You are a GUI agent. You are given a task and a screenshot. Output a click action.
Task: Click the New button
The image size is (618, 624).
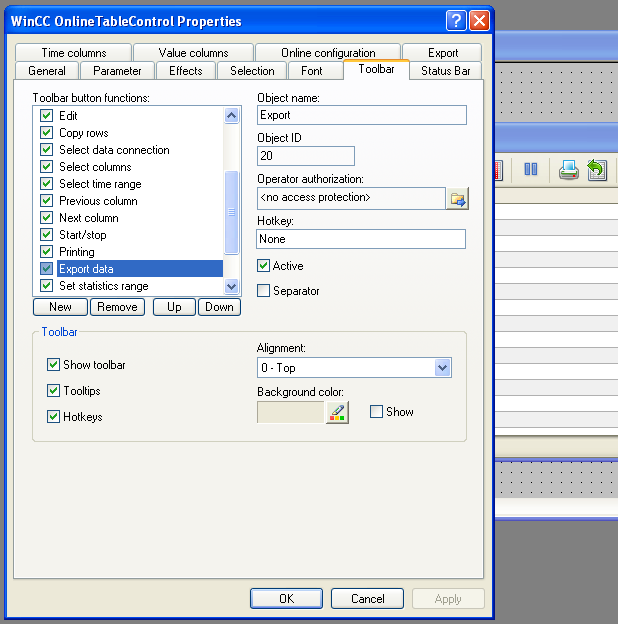60,307
